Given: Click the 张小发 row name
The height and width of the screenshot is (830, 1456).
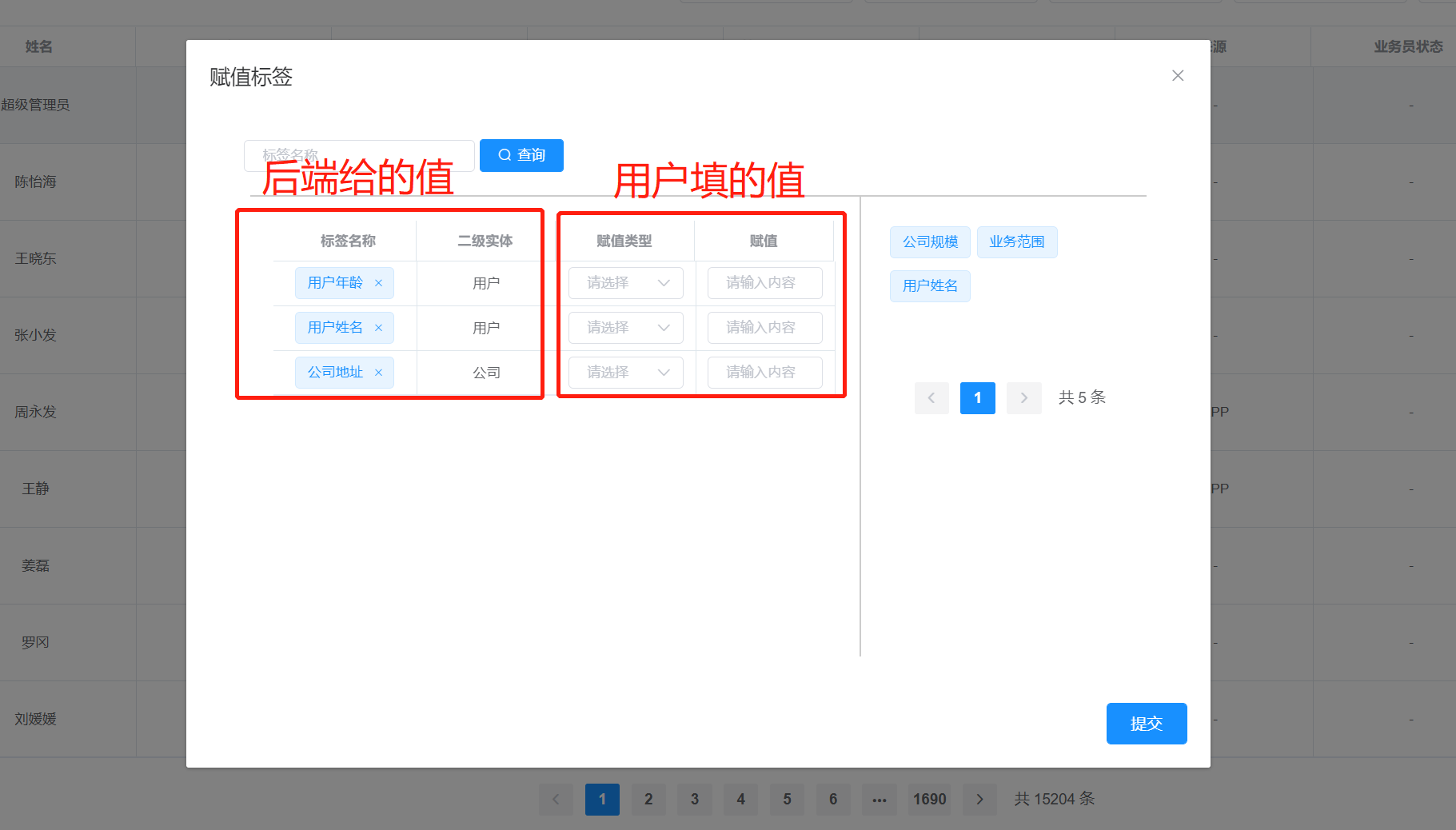Looking at the screenshot, I should click(35, 336).
